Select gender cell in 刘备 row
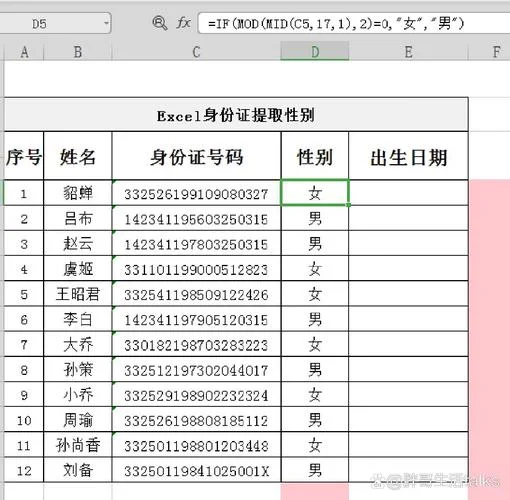 (x=315, y=470)
